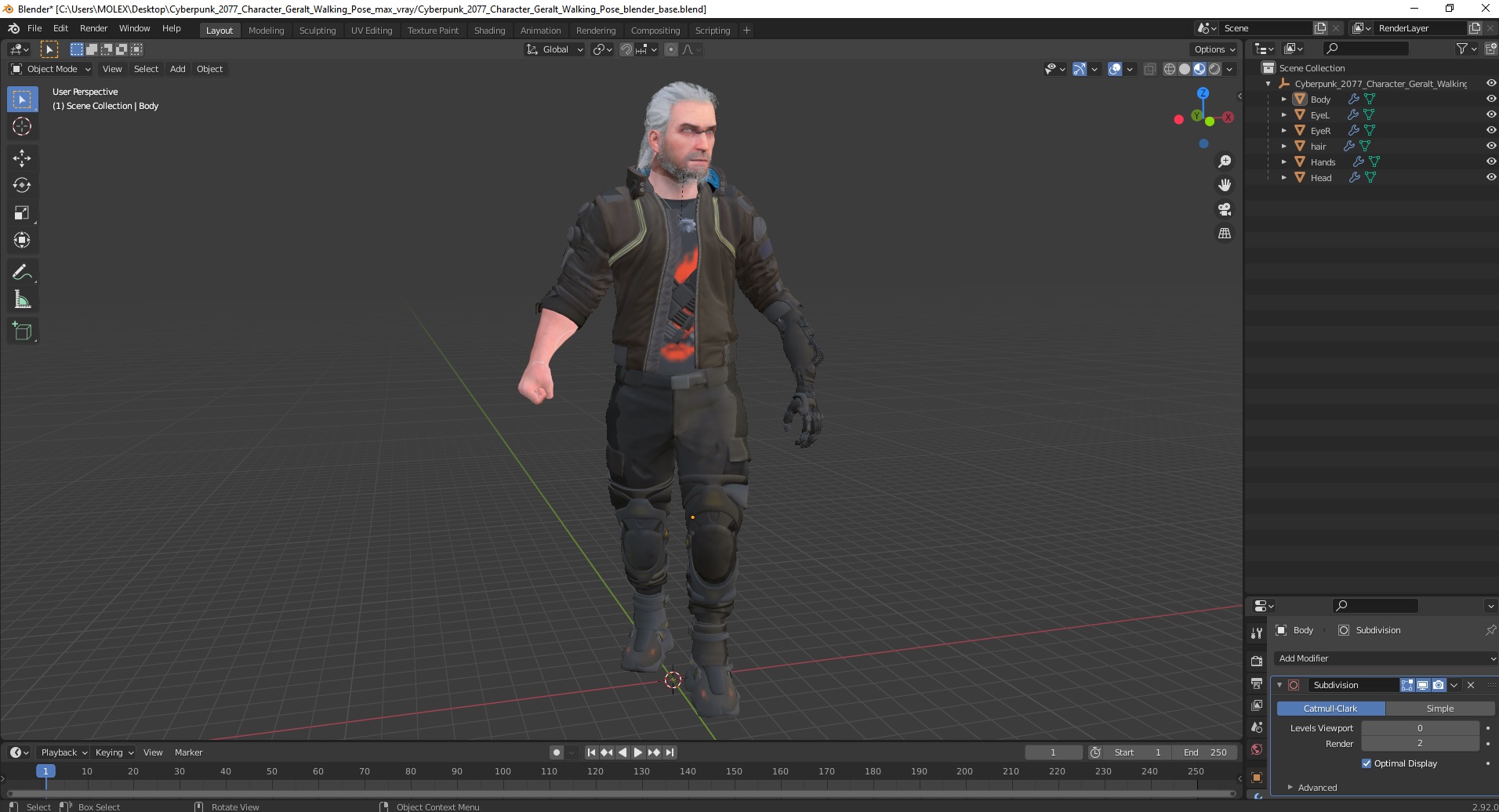Switch to rendered viewport shading

[1214, 69]
